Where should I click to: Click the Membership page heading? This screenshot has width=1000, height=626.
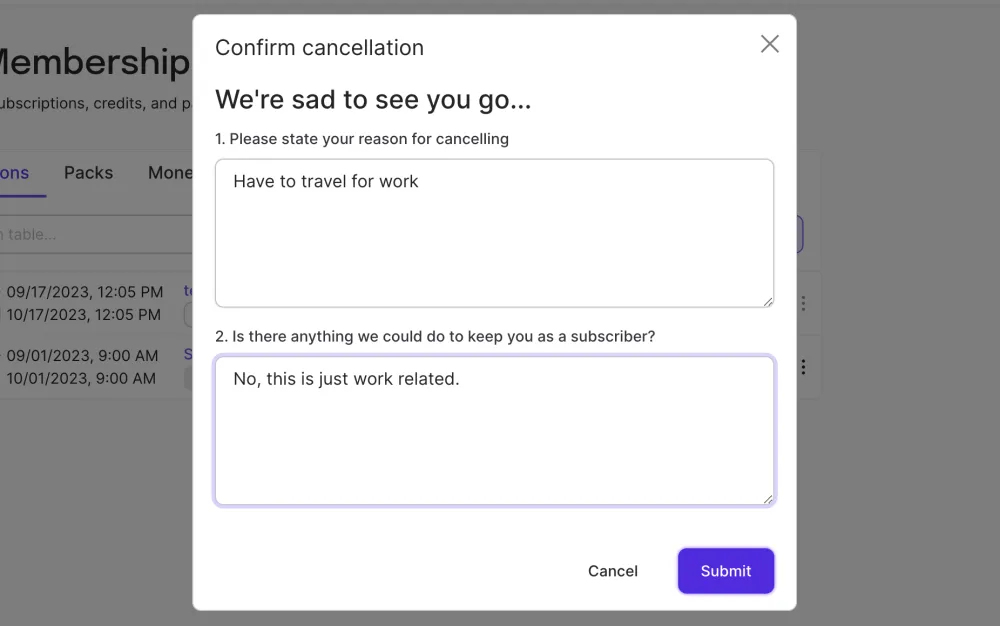pos(93,62)
